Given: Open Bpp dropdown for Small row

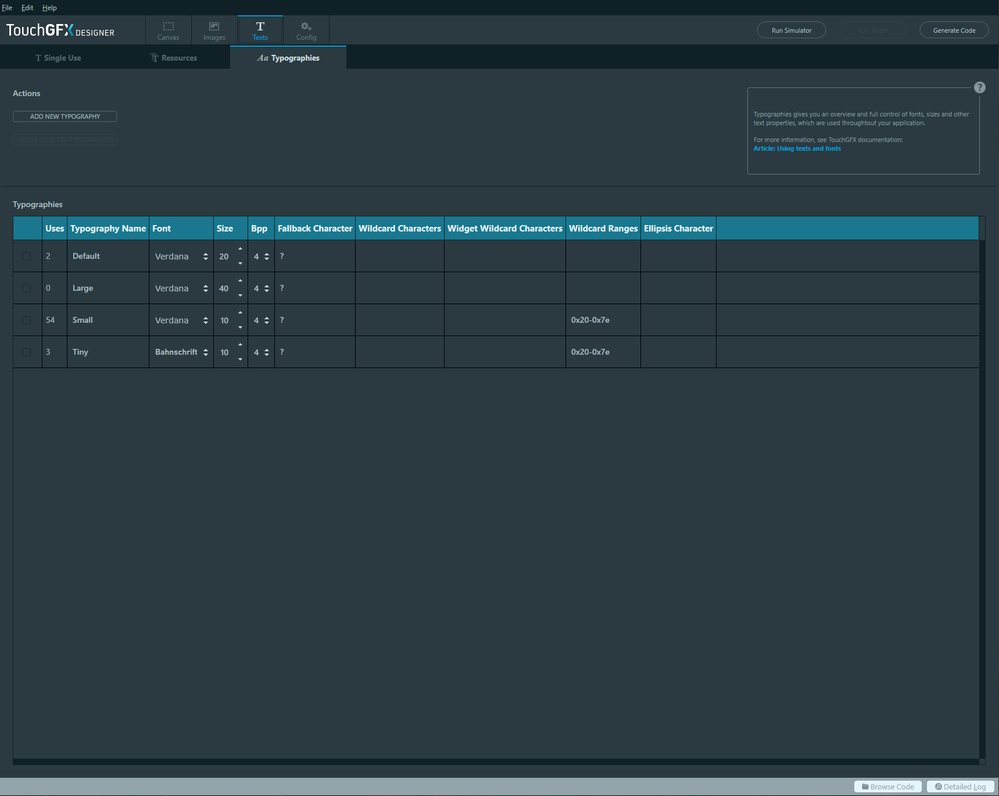Looking at the screenshot, I should 261,320.
